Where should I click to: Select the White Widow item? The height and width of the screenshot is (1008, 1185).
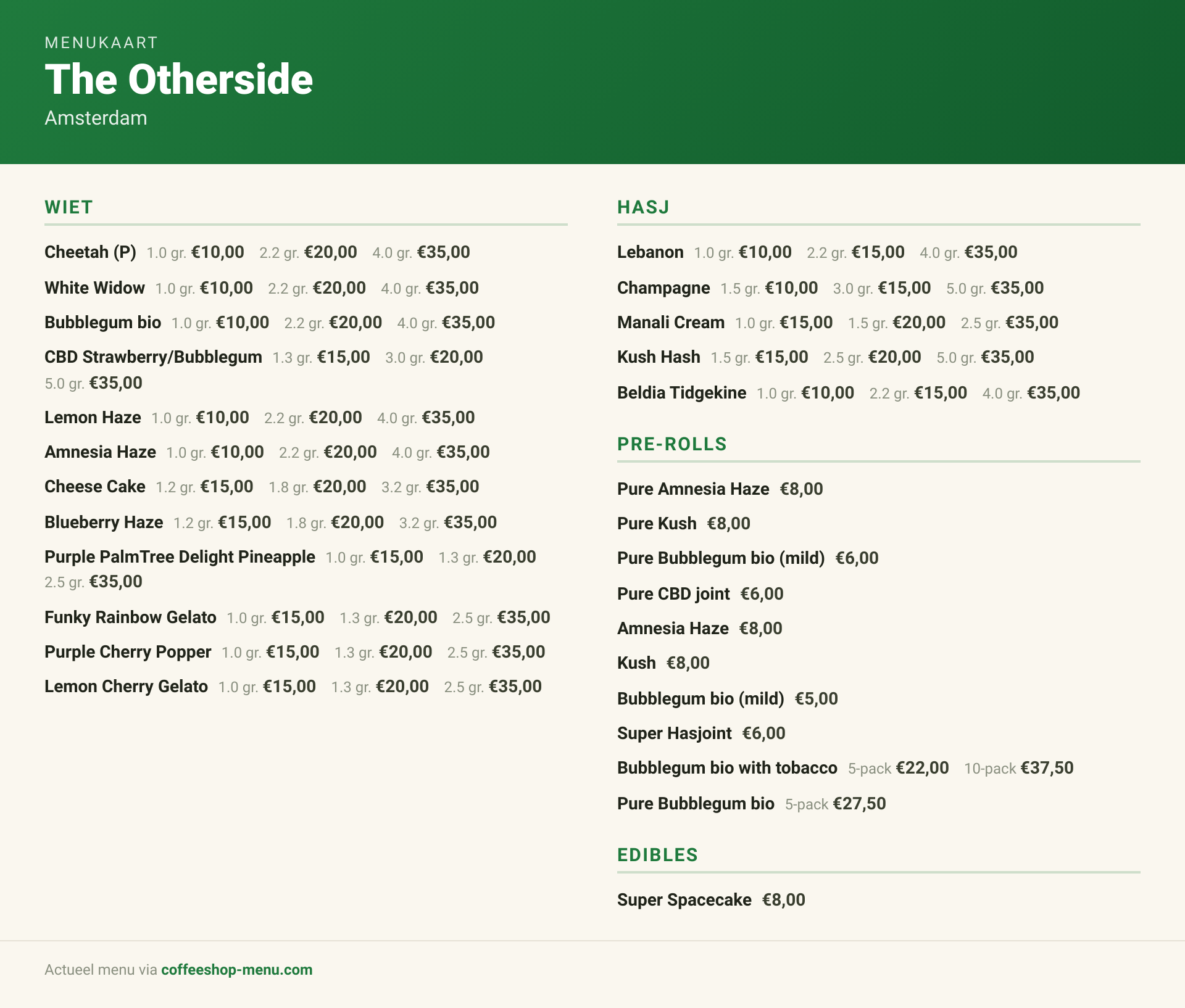coord(94,288)
